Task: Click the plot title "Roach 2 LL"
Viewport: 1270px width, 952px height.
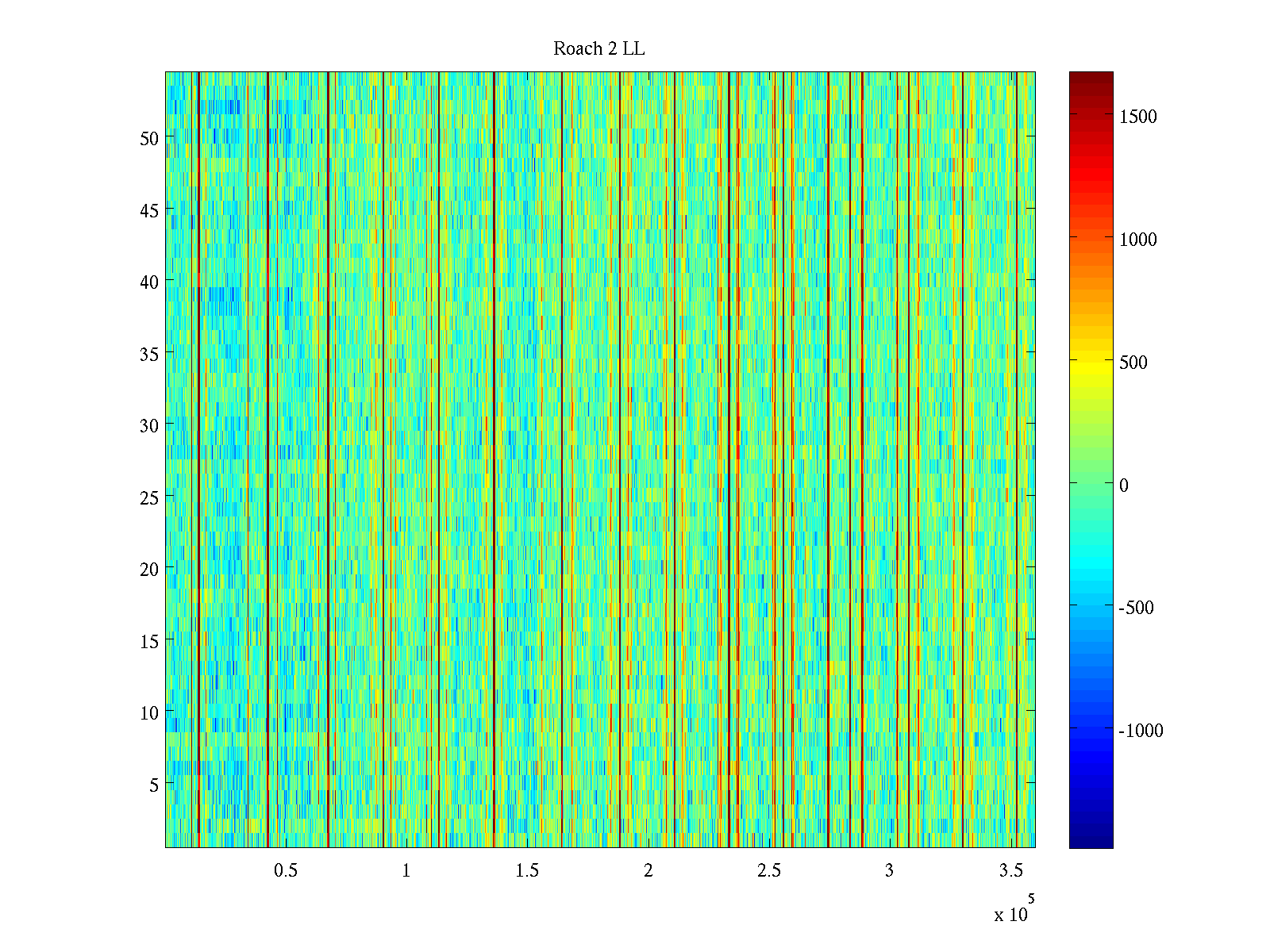Action: pyautogui.click(x=598, y=49)
